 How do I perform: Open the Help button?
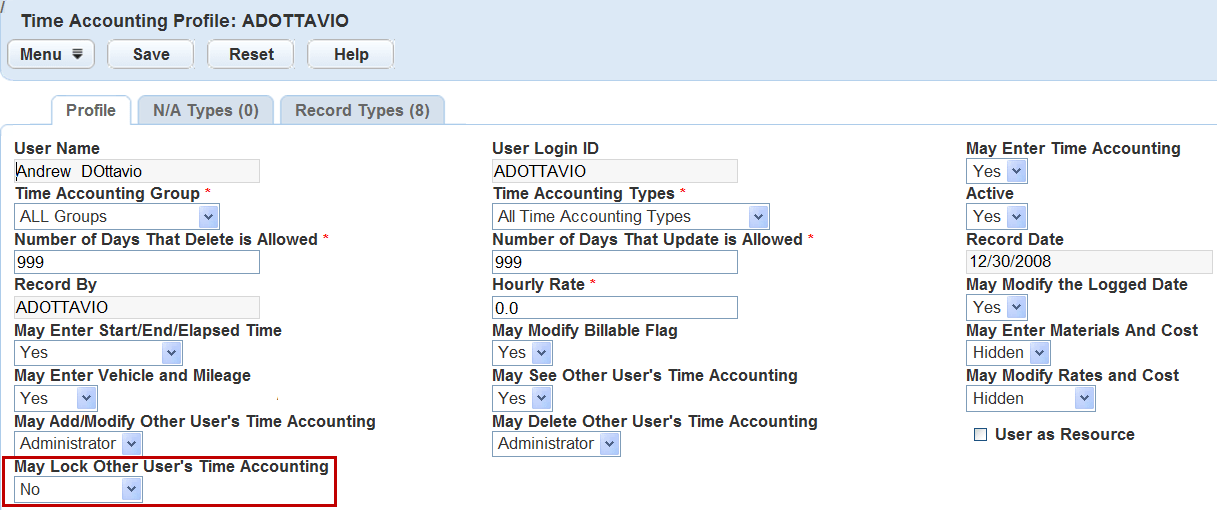(x=351, y=54)
